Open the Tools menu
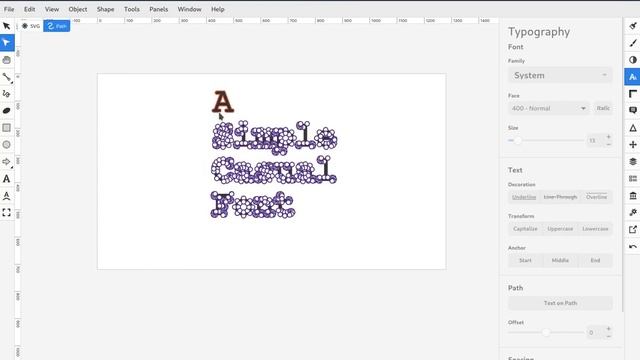This screenshot has width=640, height=360. [131, 9]
